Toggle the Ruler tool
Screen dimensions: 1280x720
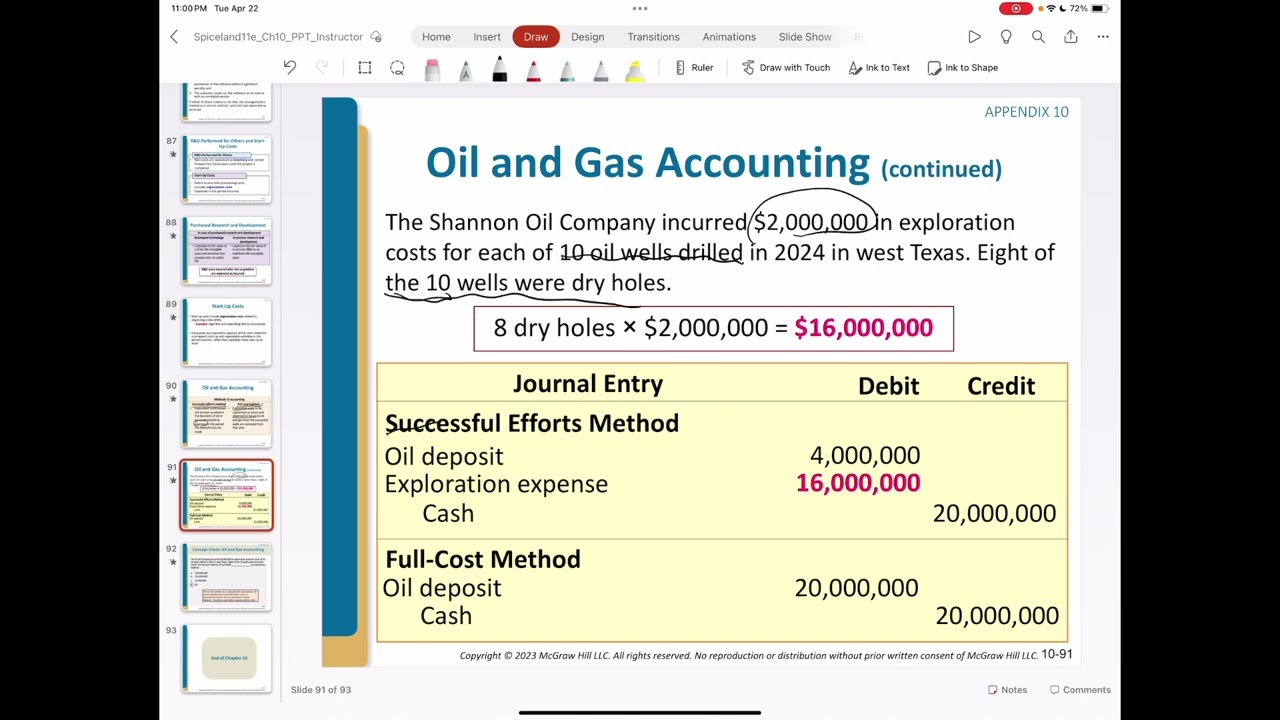(x=694, y=67)
